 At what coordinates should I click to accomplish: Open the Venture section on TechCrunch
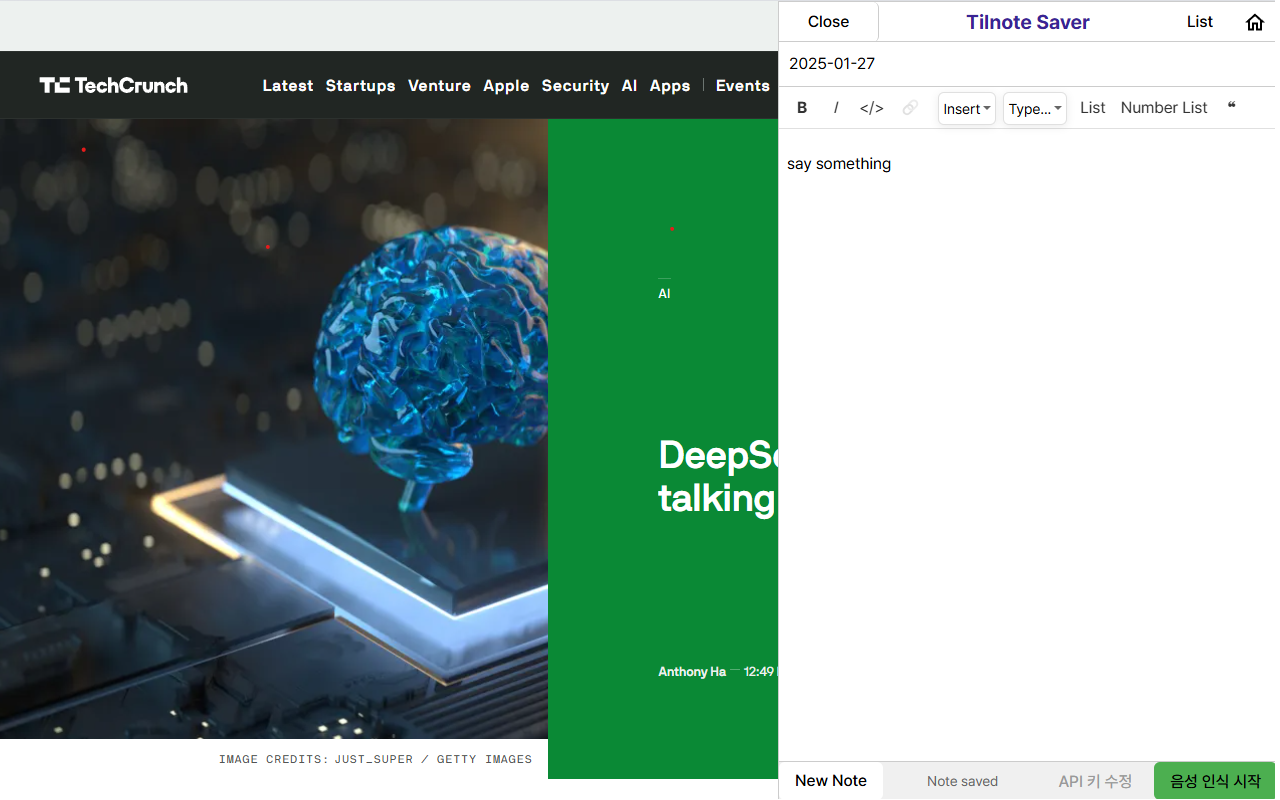click(439, 86)
